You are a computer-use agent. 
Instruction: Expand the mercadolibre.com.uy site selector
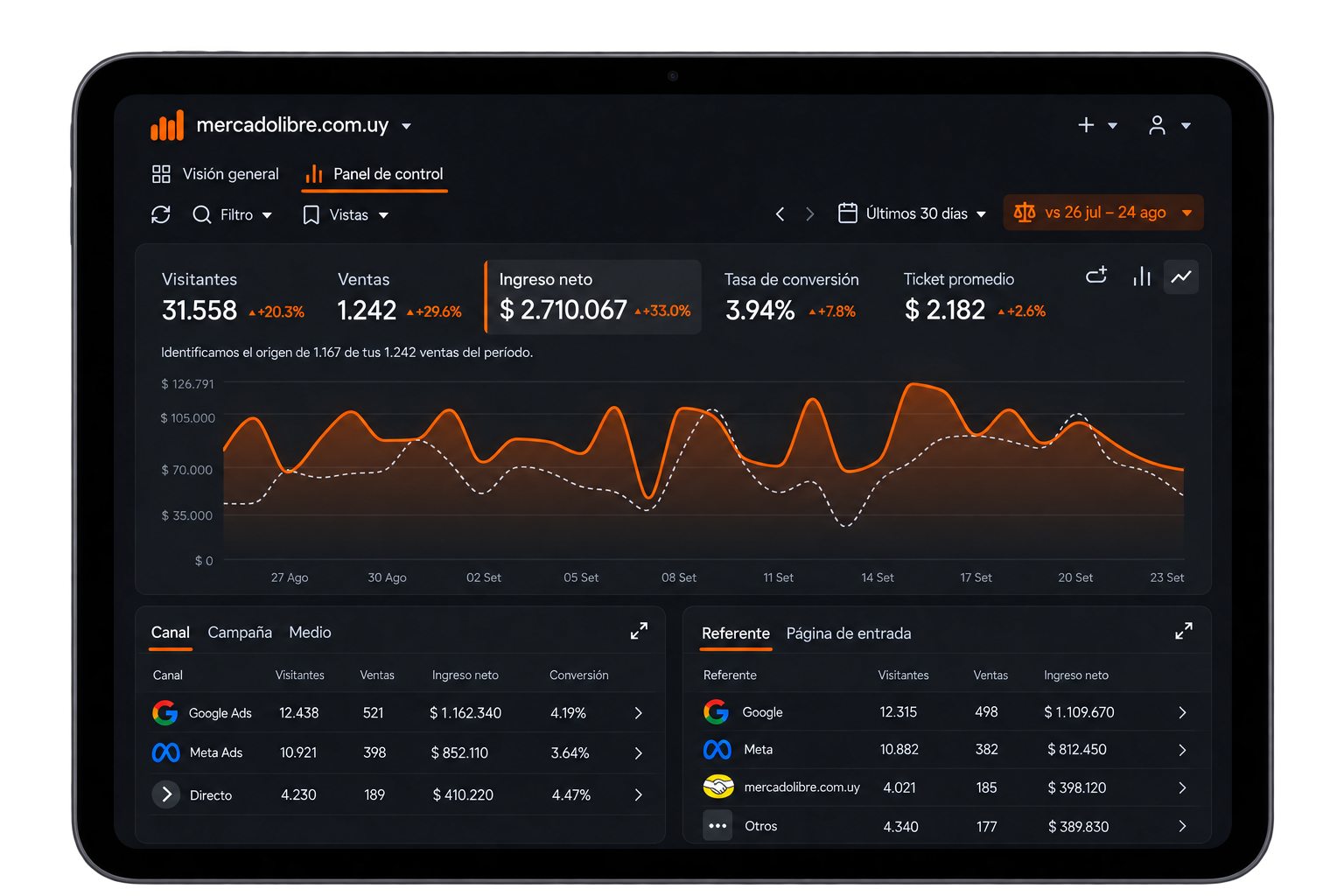pos(406,126)
